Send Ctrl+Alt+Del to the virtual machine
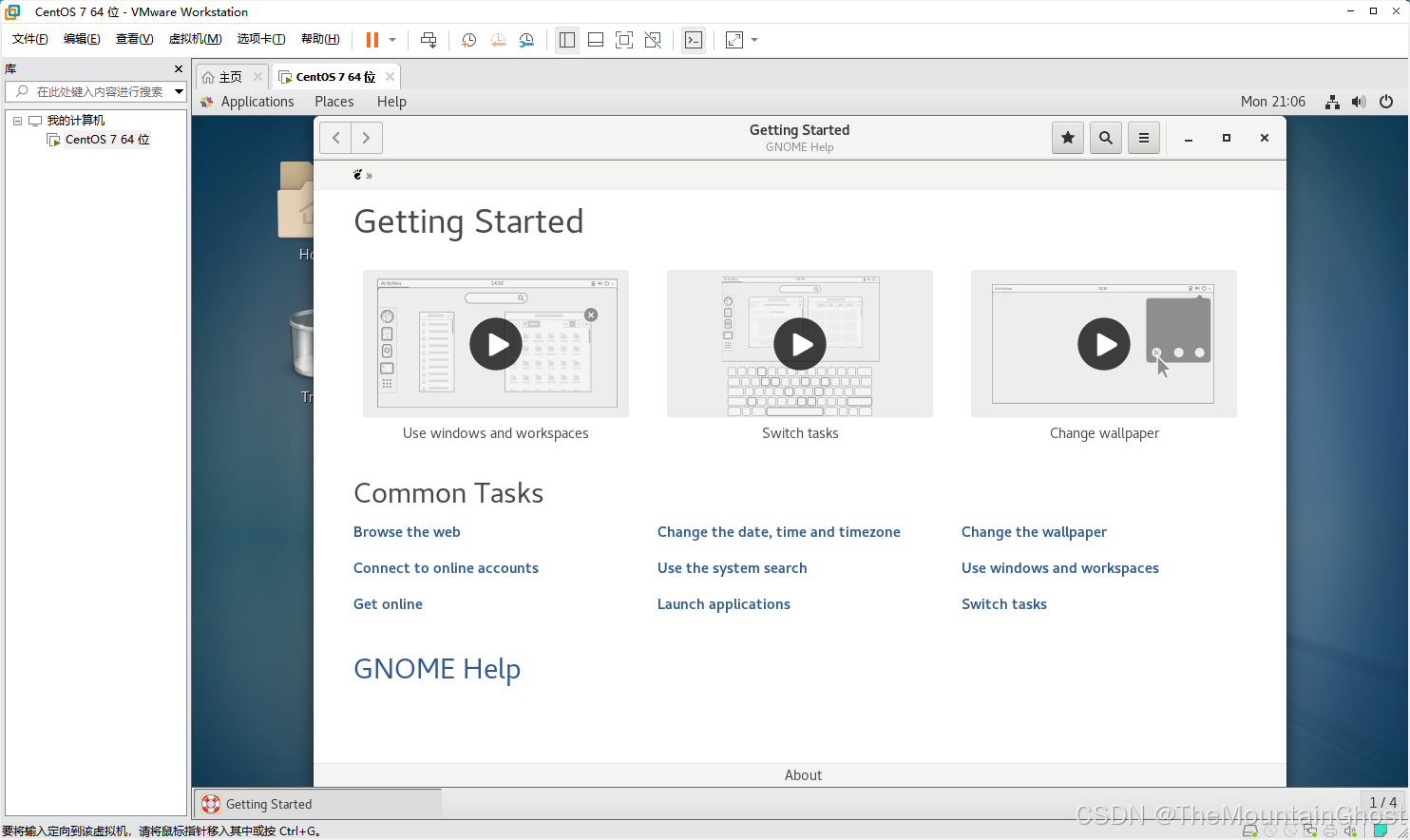1410x840 pixels. coord(429,40)
